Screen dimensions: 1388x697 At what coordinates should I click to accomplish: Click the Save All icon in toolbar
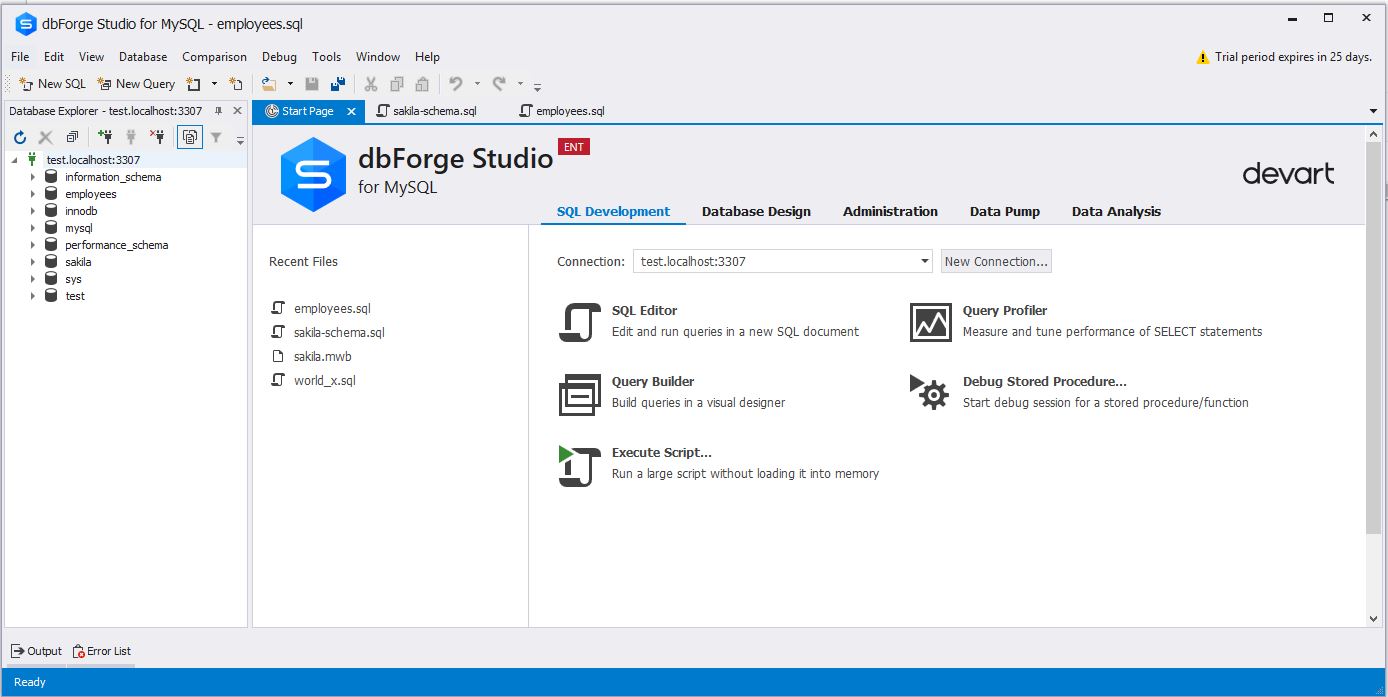coord(337,84)
